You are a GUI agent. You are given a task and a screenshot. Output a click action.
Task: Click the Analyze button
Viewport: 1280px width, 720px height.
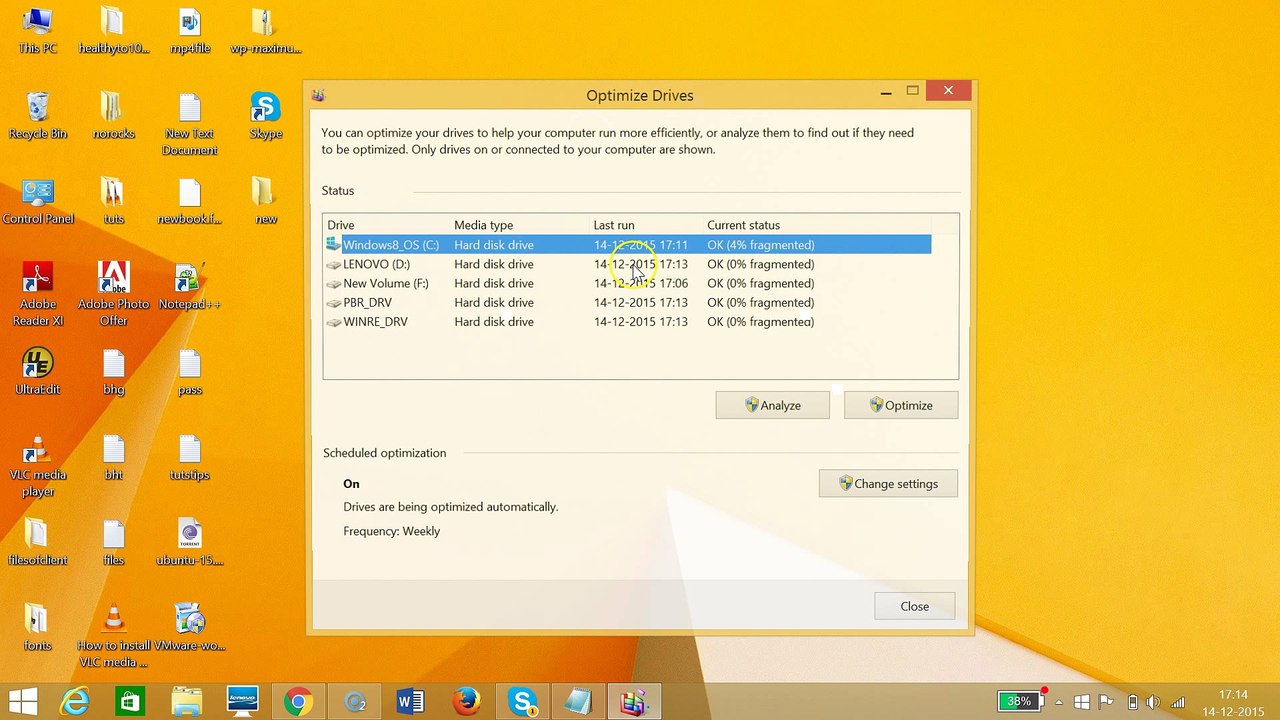point(772,405)
